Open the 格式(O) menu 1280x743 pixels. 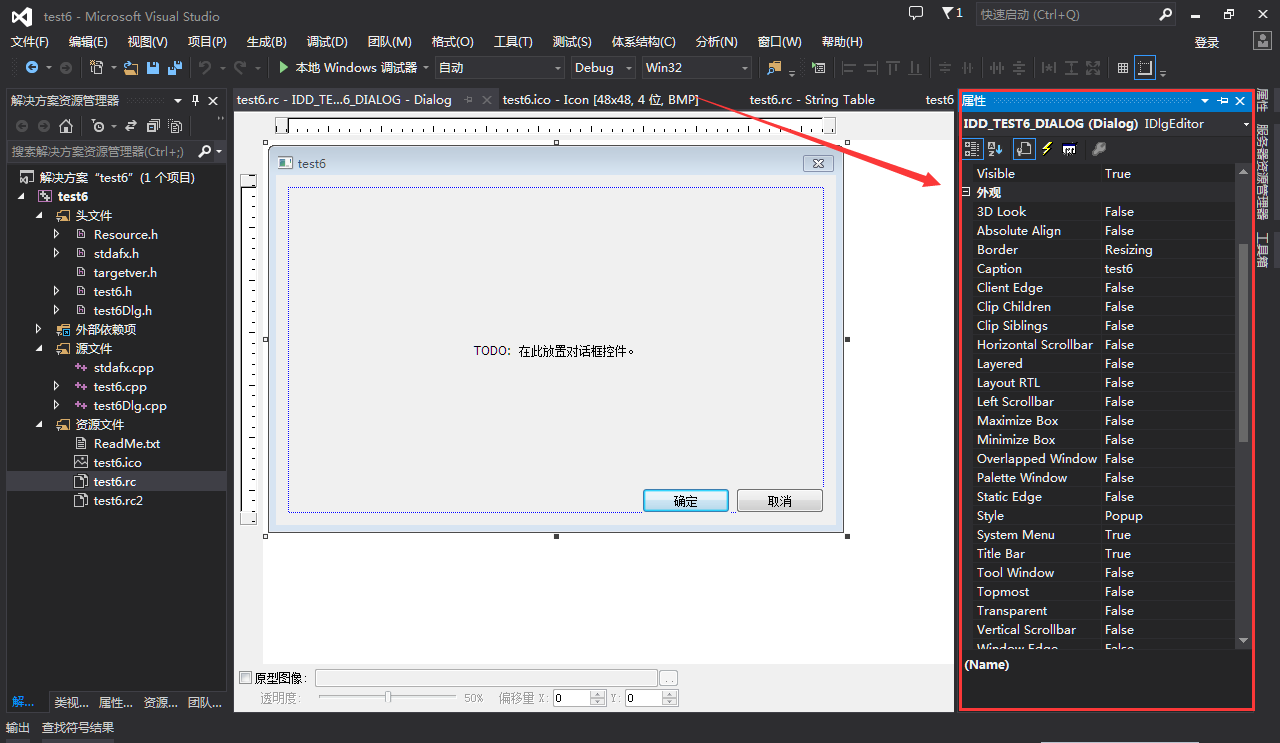pyautogui.click(x=452, y=42)
